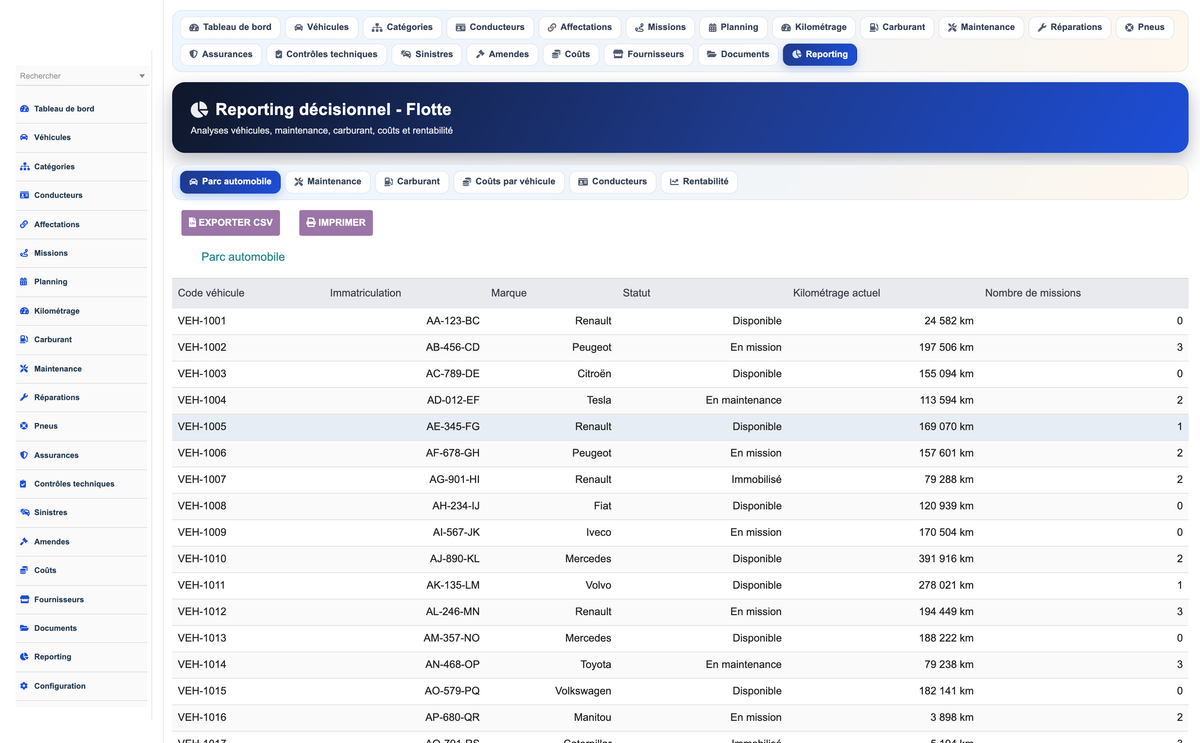Click the Contrôles techniques clipboard icon in sidebar

24,484
